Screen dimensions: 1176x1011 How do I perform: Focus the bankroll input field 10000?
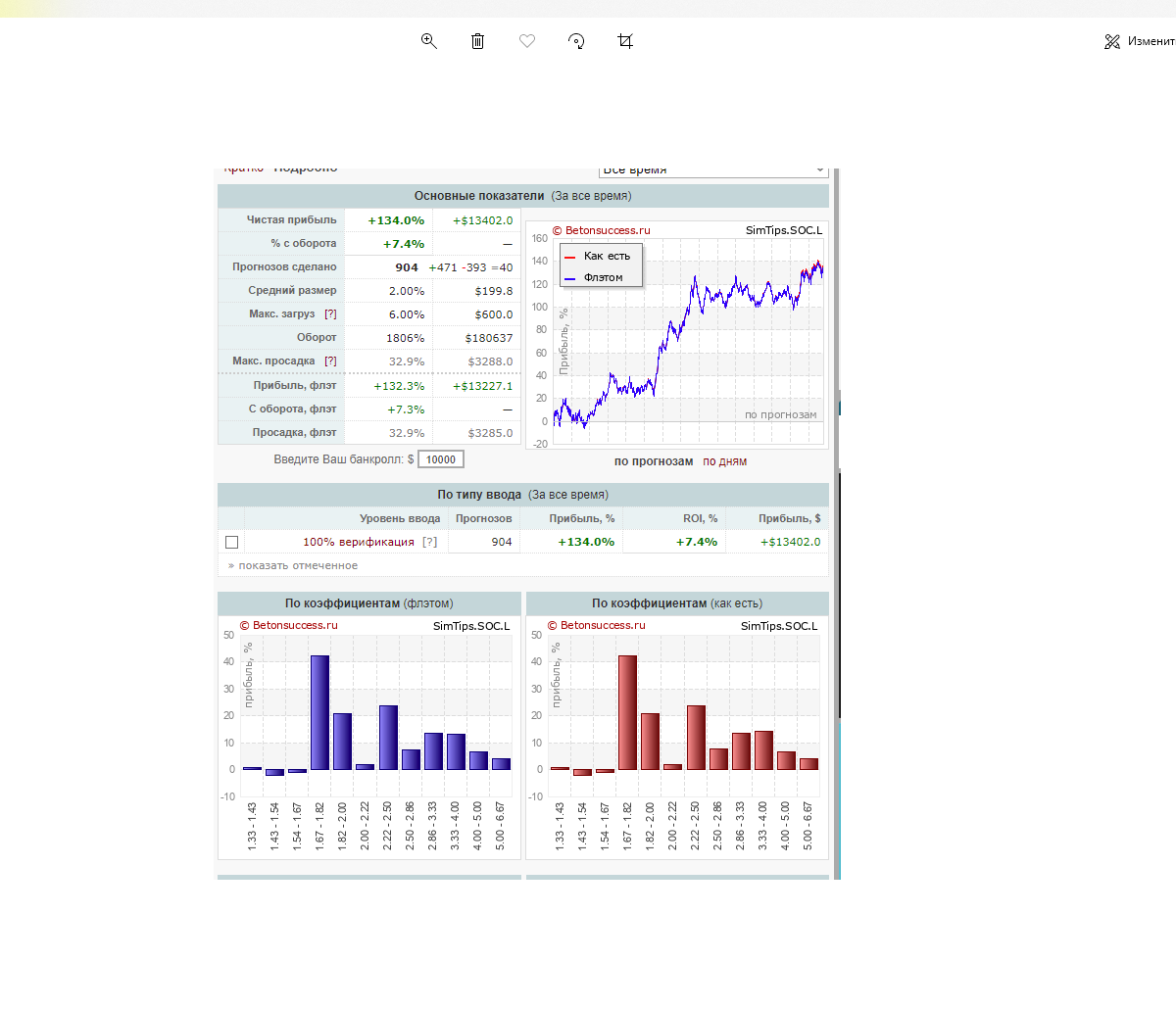tap(441, 459)
